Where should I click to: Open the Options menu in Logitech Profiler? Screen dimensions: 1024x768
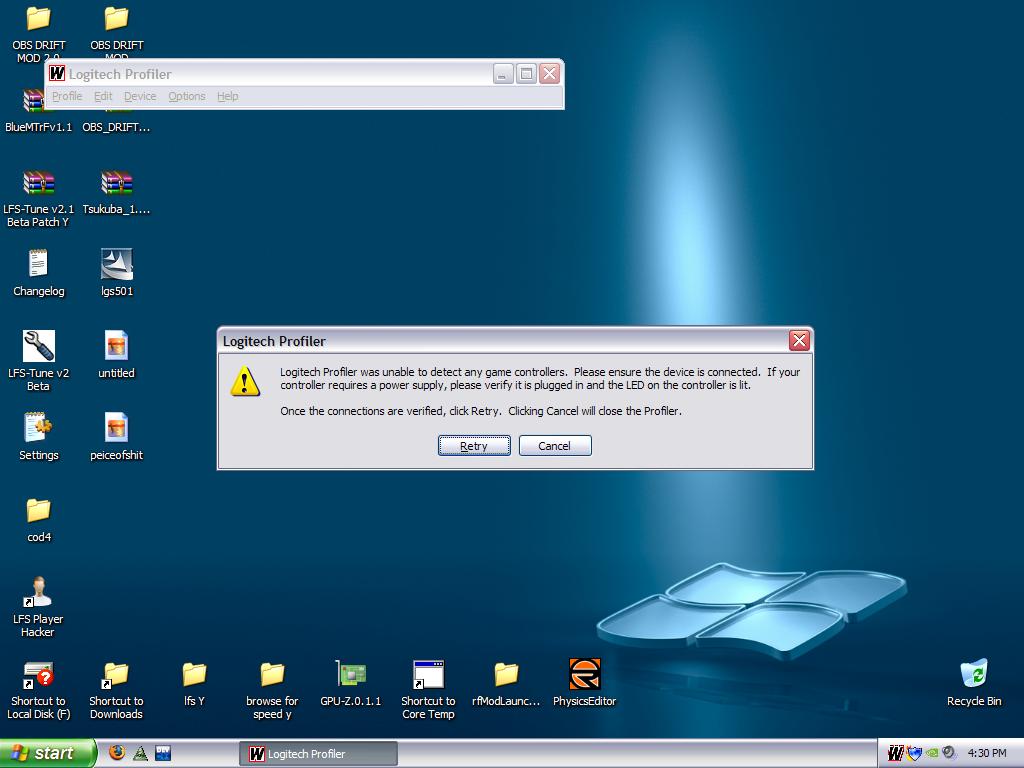(187, 96)
